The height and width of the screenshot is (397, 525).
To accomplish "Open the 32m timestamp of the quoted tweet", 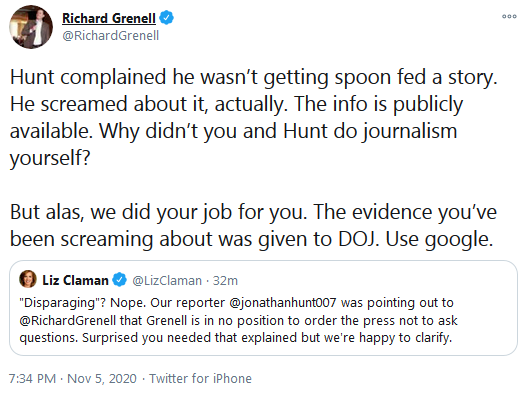I will click(225, 281).
